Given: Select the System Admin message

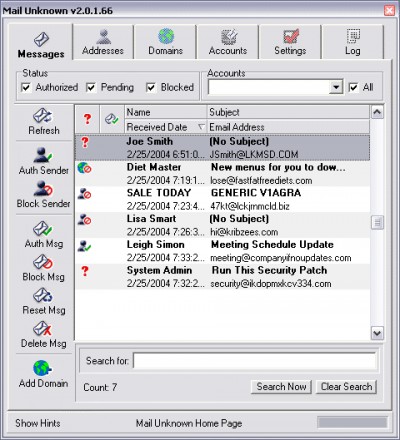Looking at the screenshot, I should coord(223,276).
